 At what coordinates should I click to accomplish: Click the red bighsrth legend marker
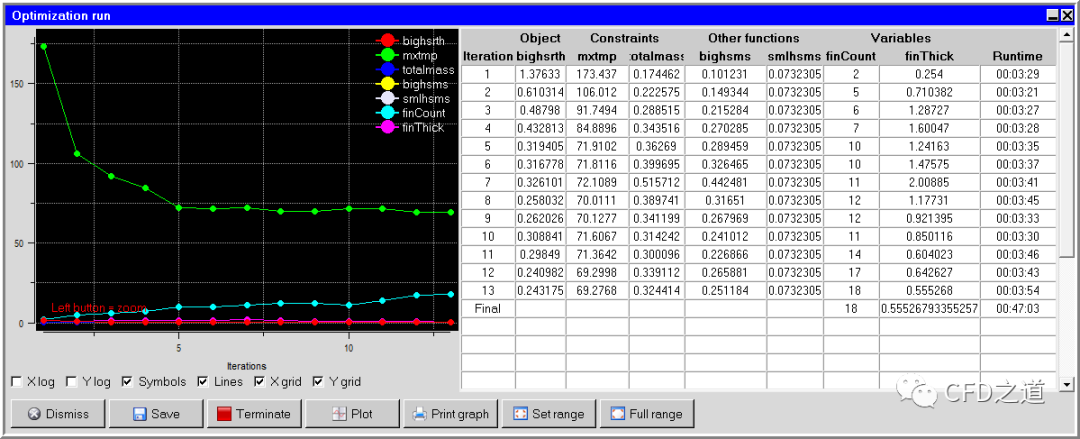(387, 41)
